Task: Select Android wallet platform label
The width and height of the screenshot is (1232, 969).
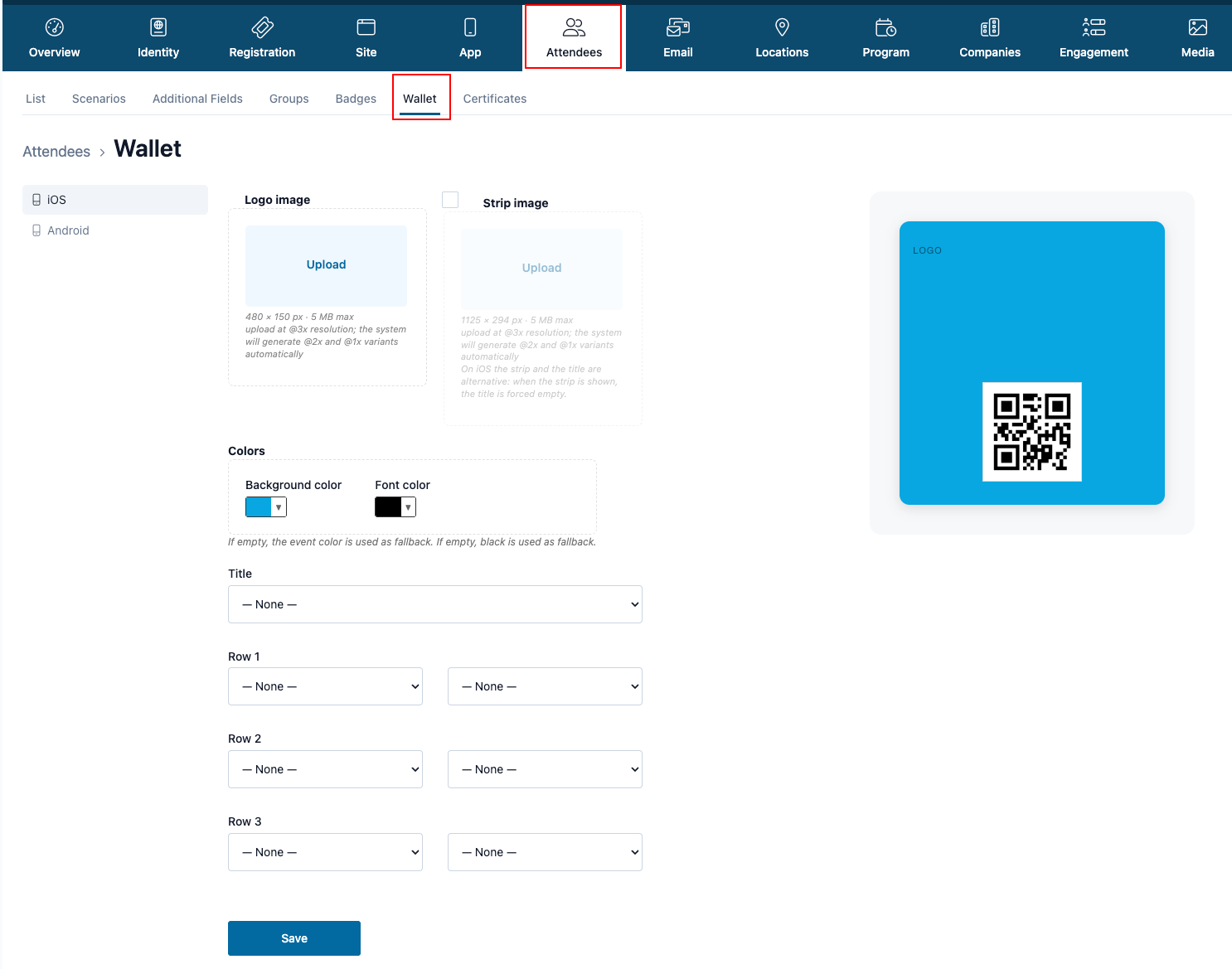Action: click(68, 230)
